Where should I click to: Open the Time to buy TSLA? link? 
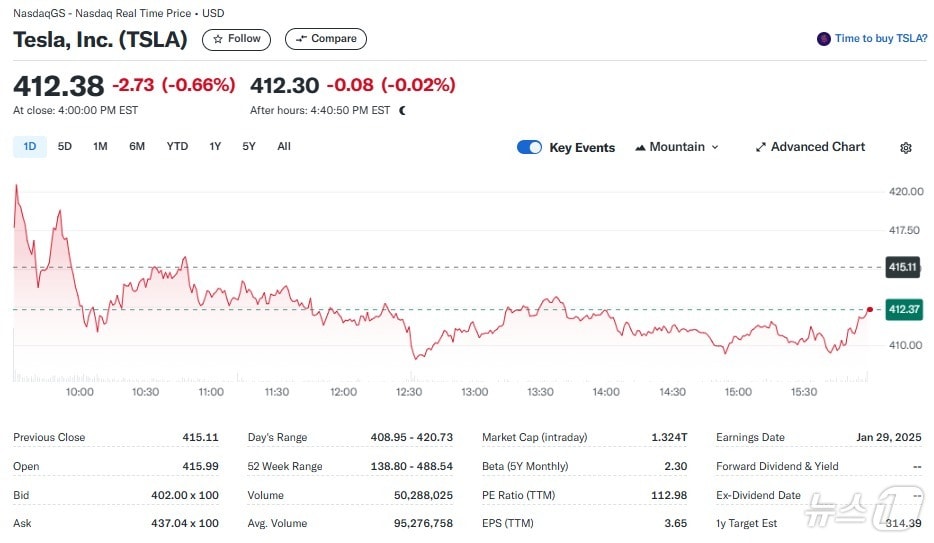[x=881, y=39]
